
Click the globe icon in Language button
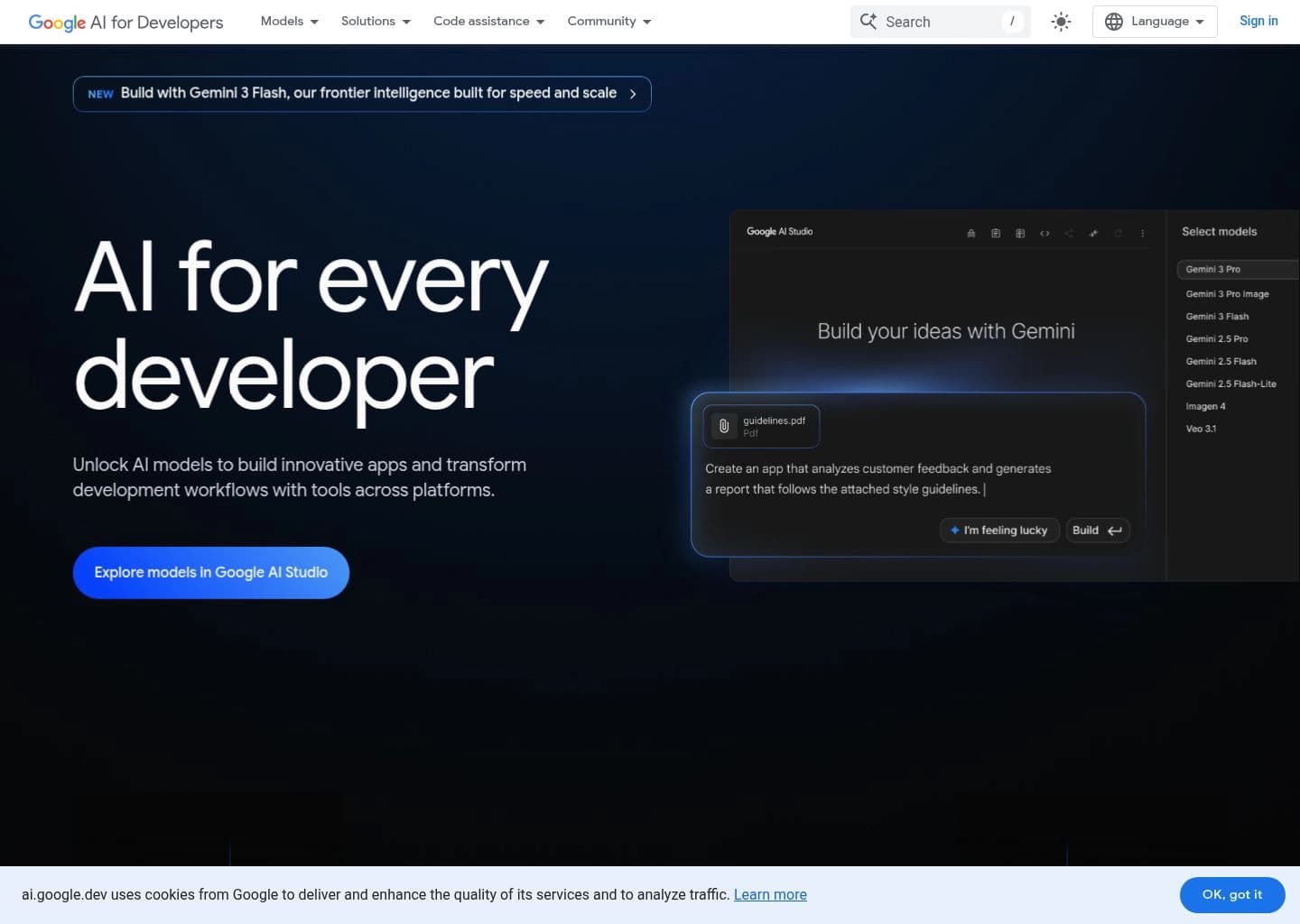click(1114, 22)
